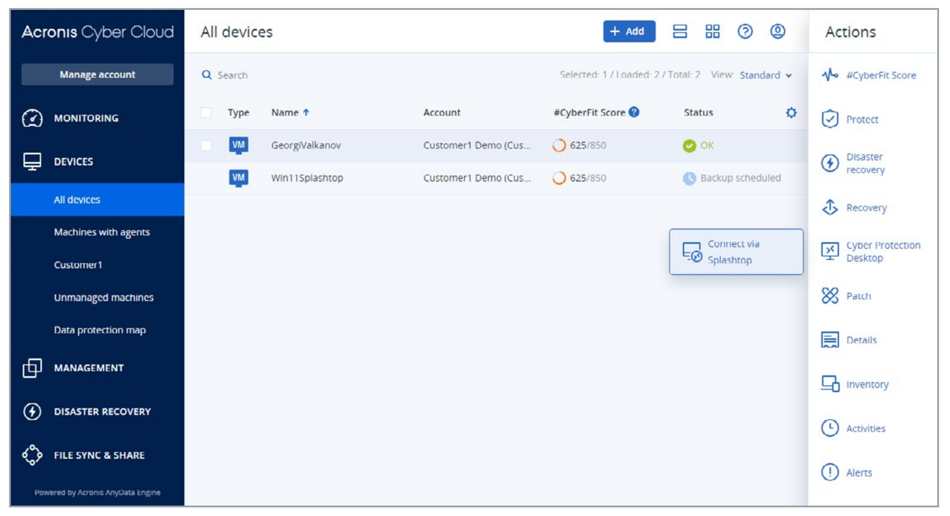This screenshot has height=516, width=950.
Task: Click the Backup scheduled status
Action: [732, 178]
